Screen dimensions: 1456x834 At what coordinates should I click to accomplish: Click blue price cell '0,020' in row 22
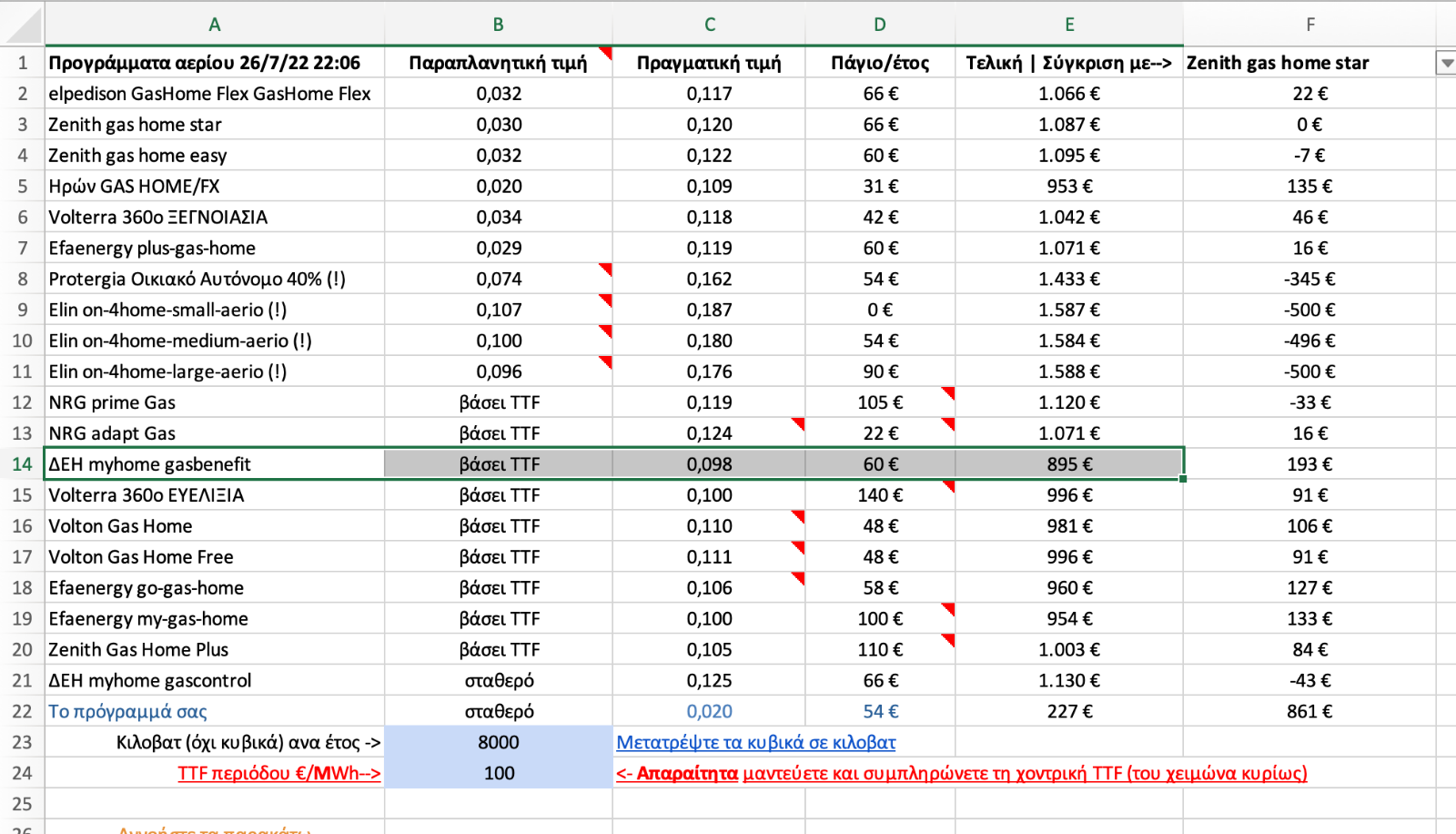[x=709, y=711]
